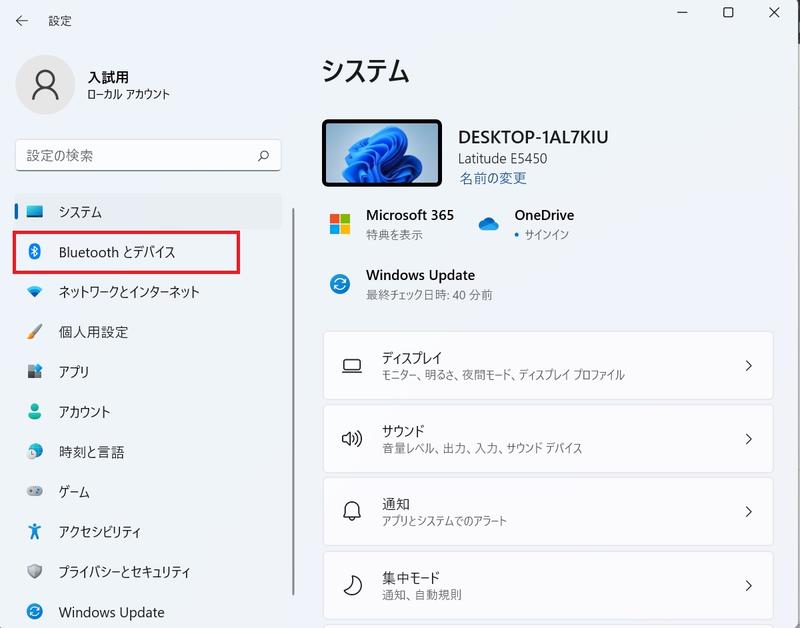Screen dimensions: 800x628
Task: Expand the ディスプレイ settings chevron
Action: click(748, 366)
